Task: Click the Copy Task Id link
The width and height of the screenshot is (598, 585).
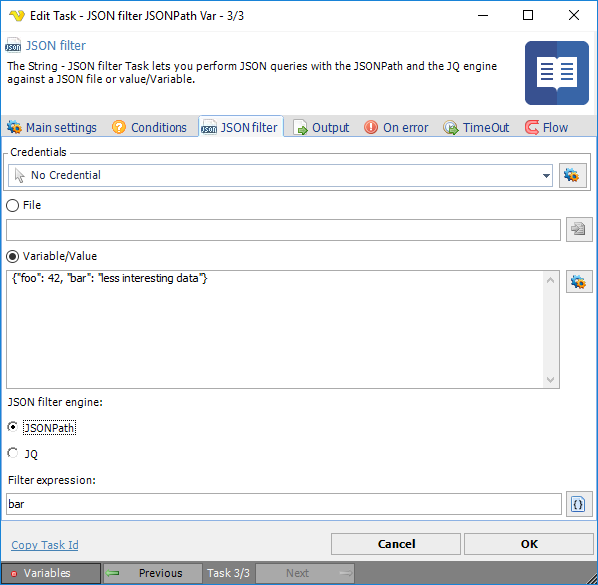Action: 45,545
